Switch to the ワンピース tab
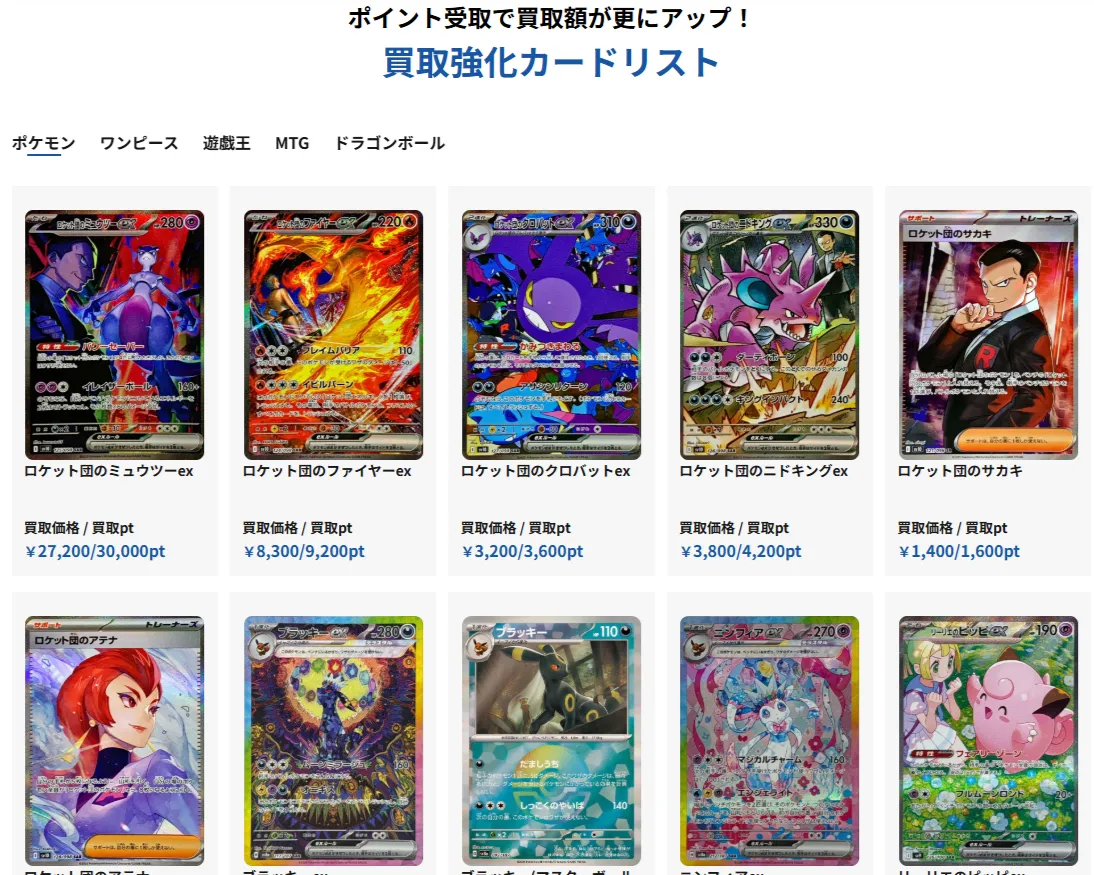Image resolution: width=1094 pixels, height=875 pixels. [139, 143]
